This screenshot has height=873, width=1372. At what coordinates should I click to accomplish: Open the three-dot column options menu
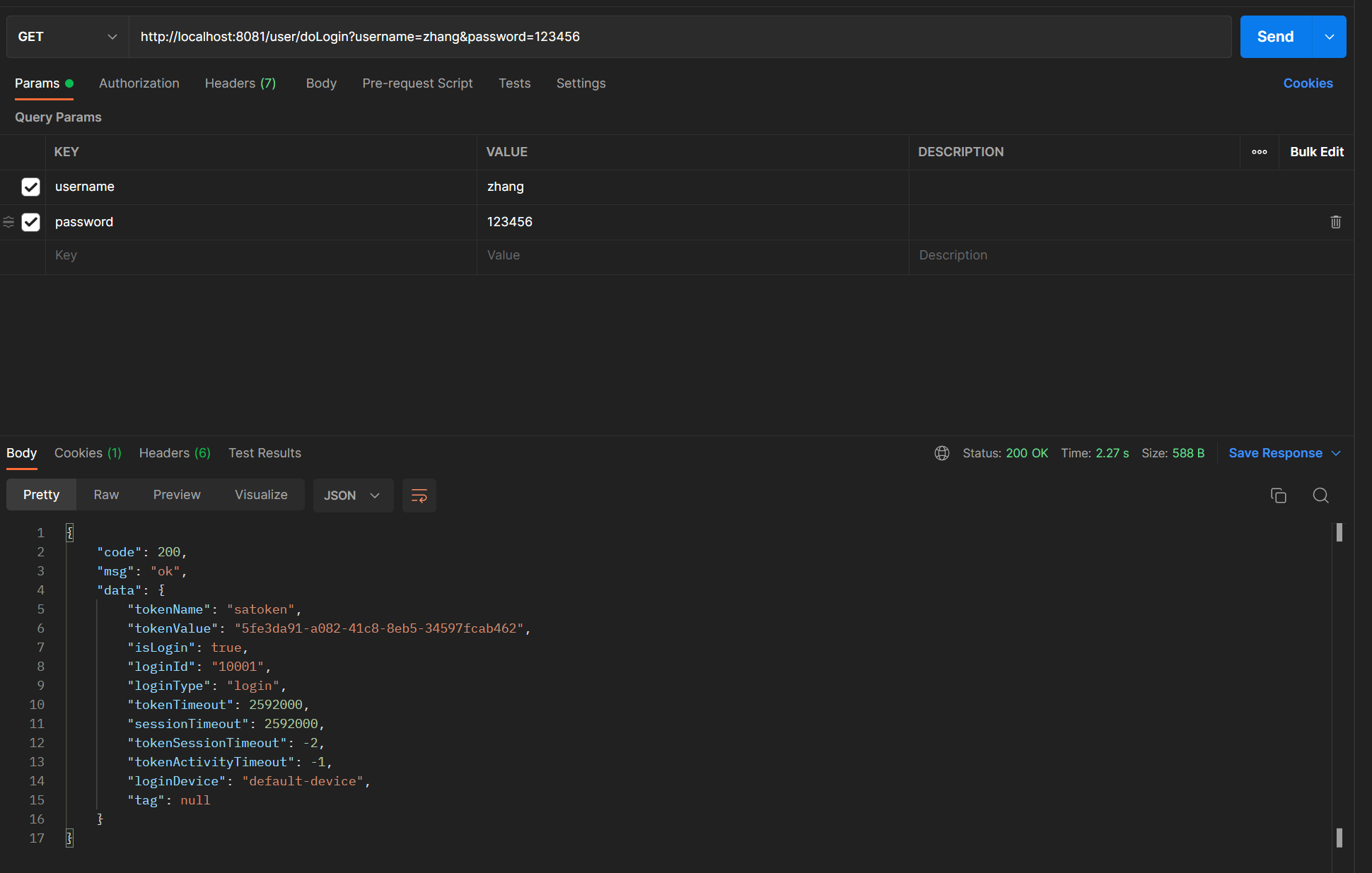pyautogui.click(x=1259, y=152)
